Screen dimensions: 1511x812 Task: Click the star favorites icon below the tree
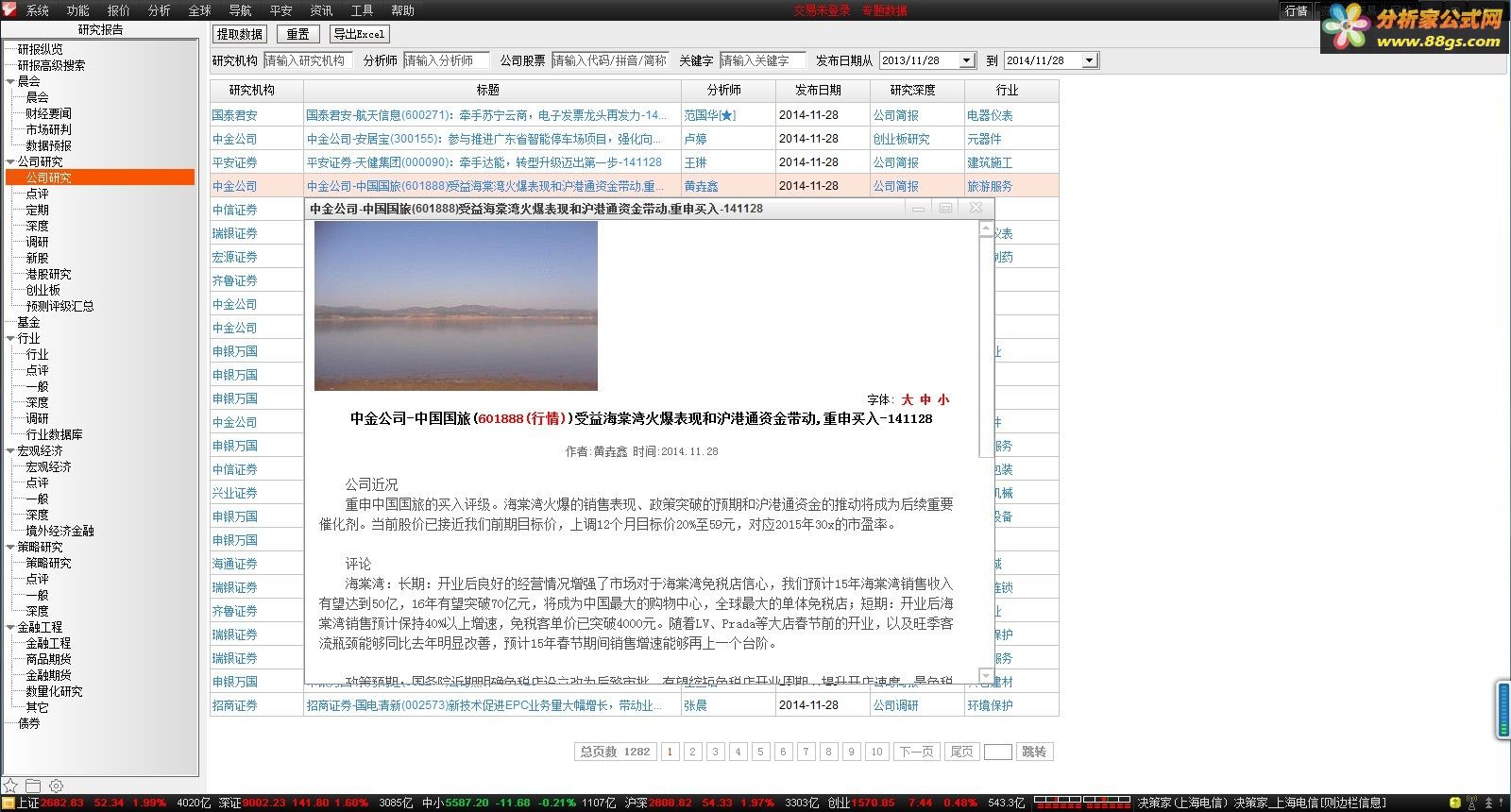click(10, 786)
